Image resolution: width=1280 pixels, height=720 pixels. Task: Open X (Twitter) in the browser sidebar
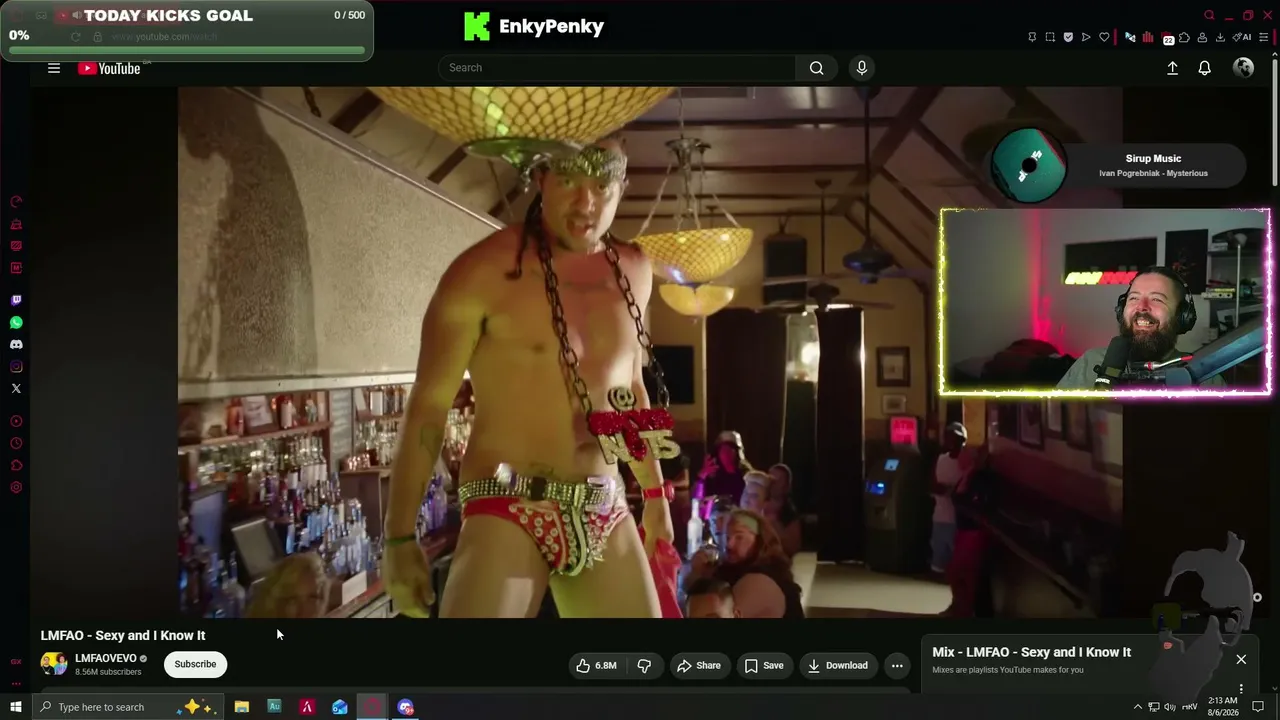pos(16,388)
